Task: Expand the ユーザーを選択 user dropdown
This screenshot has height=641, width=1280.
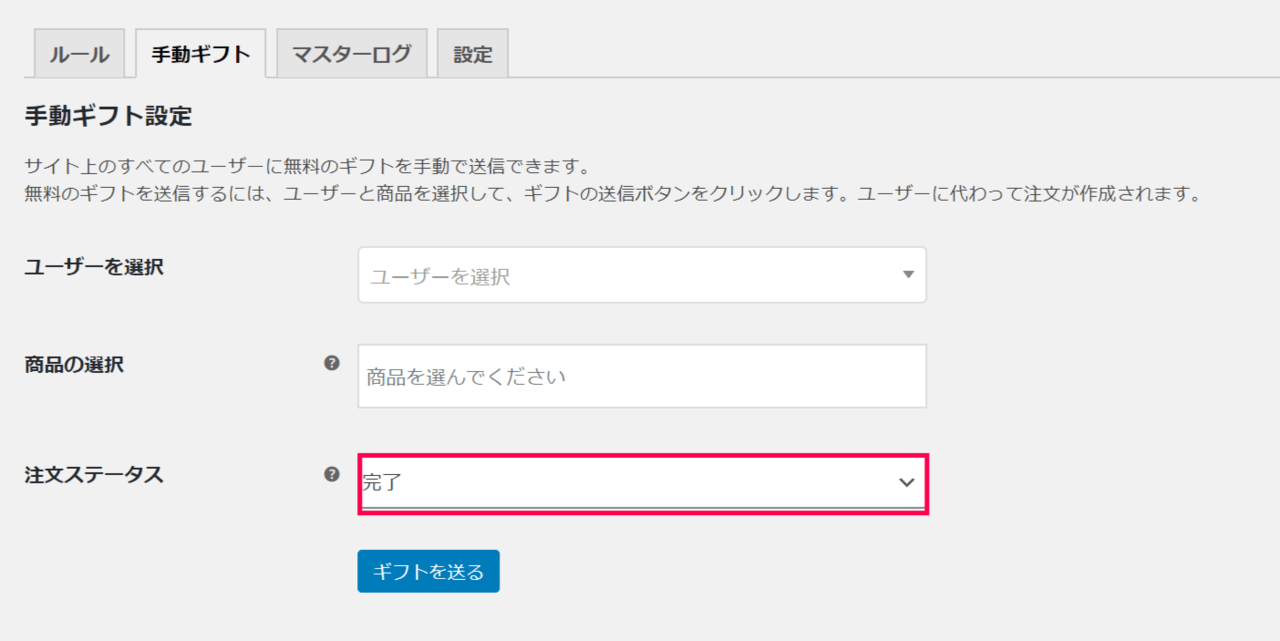Action: coord(642,275)
